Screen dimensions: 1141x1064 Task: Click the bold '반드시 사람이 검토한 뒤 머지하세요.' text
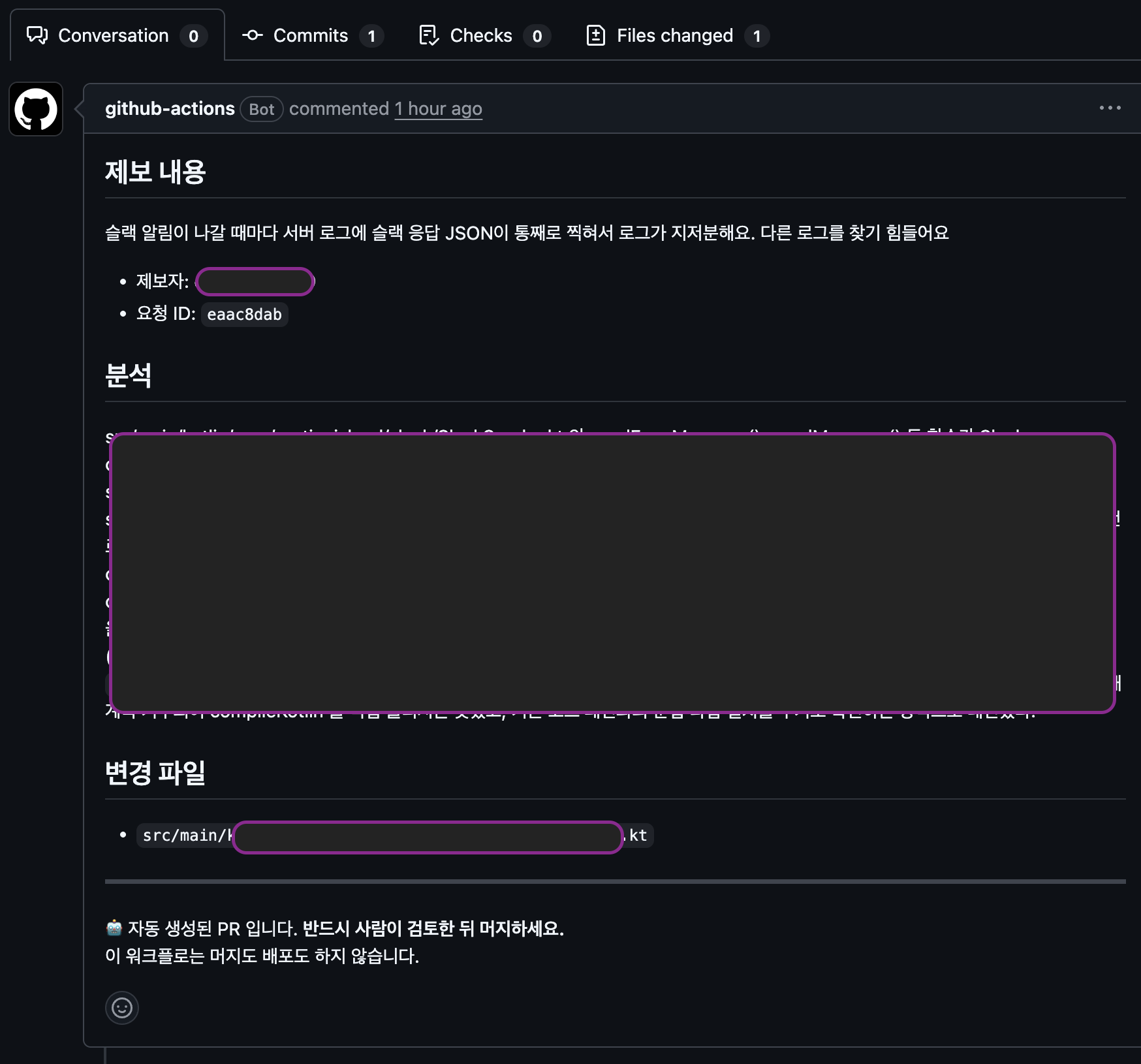point(433,928)
